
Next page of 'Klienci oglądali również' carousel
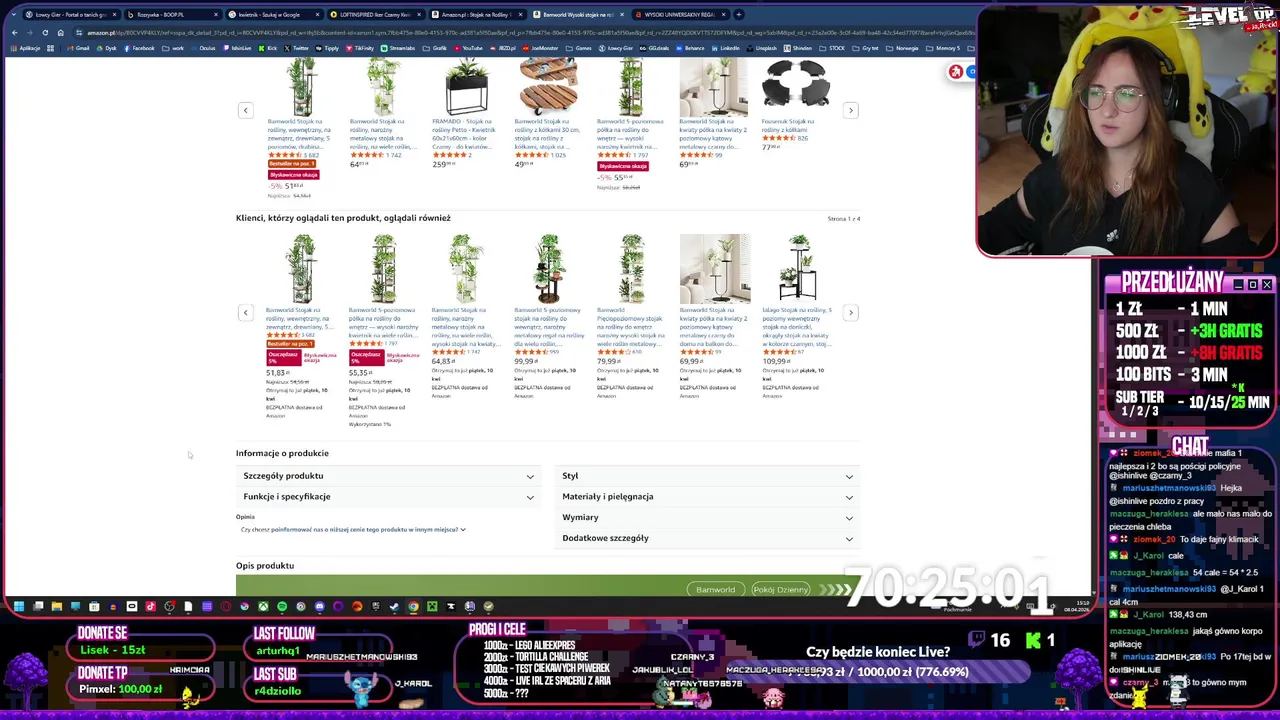click(x=851, y=313)
